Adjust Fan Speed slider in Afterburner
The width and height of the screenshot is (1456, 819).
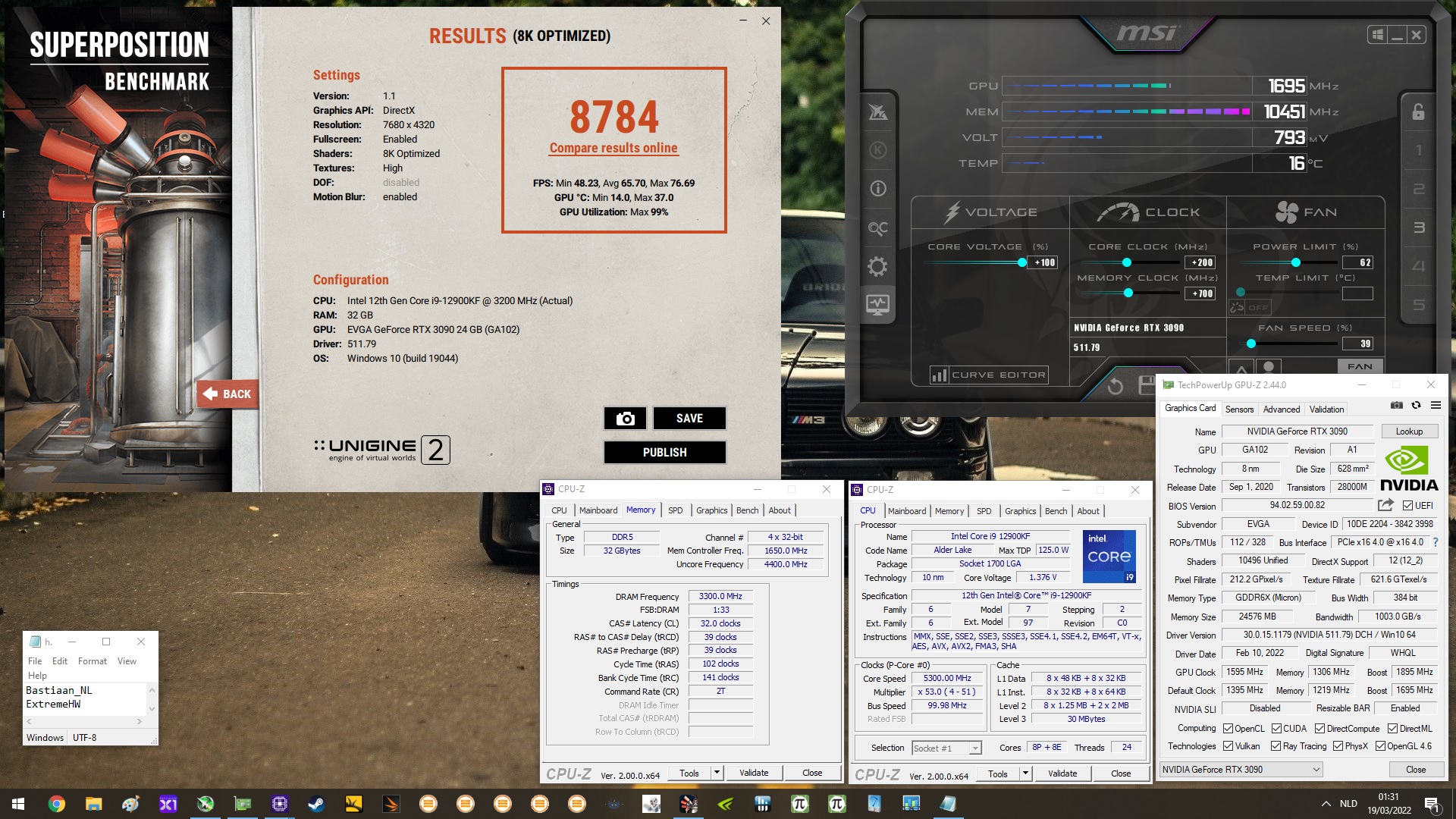tap(1251, 344)
